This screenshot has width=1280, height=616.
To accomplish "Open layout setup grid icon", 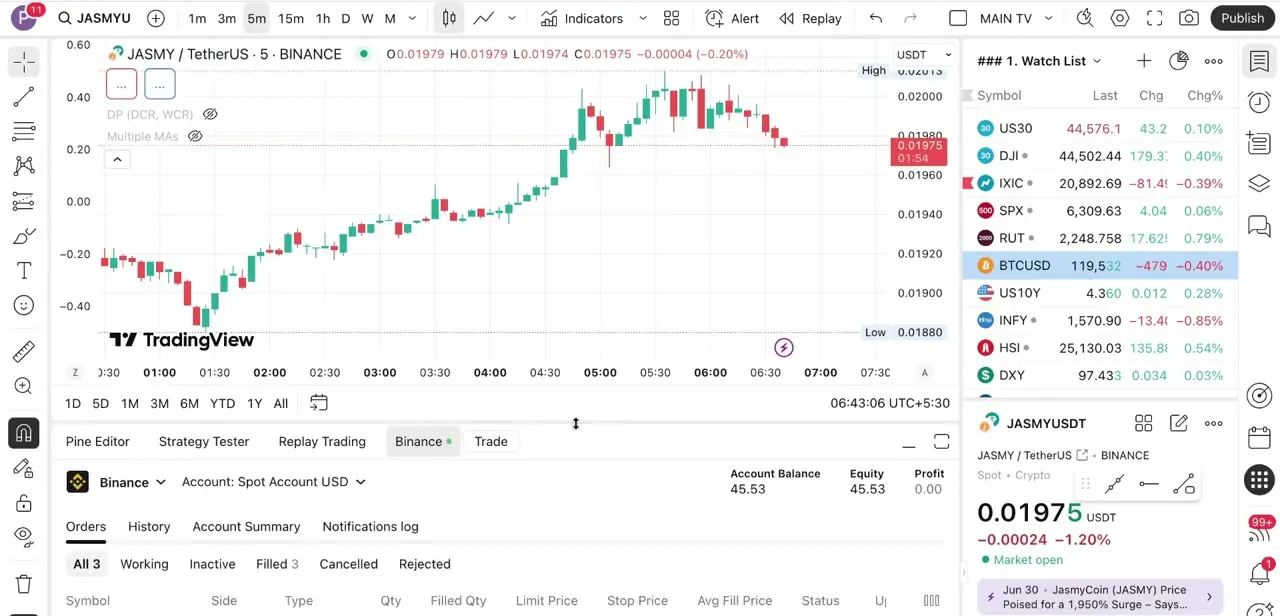I will [671, 18].
